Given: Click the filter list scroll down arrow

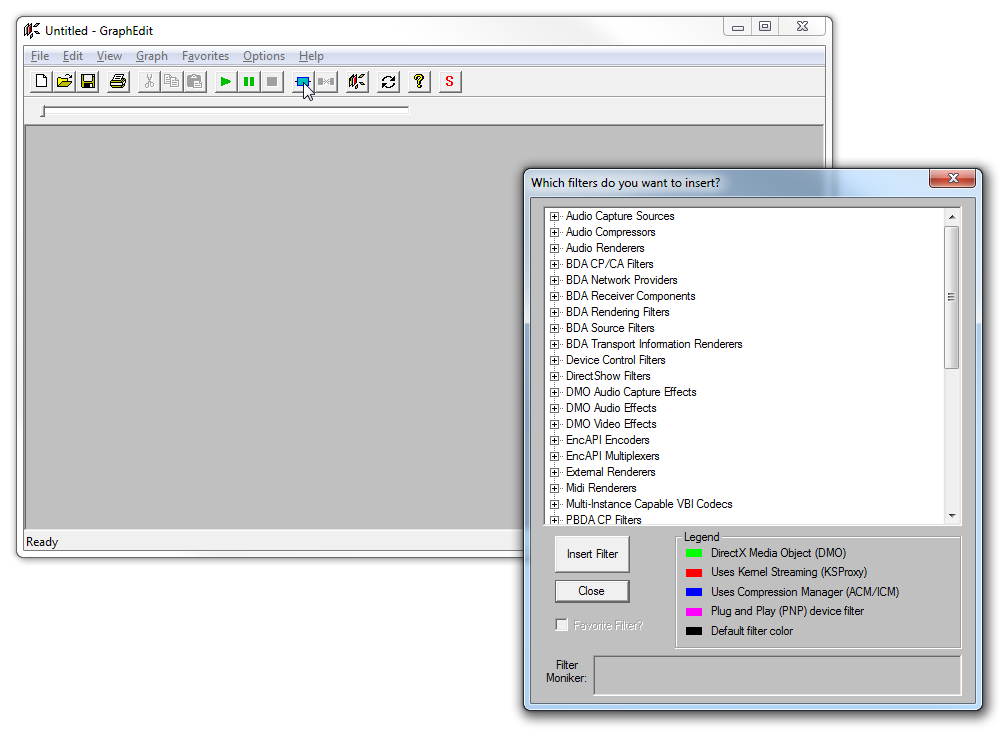Looking at the screenshot, I should click(952, 516).
